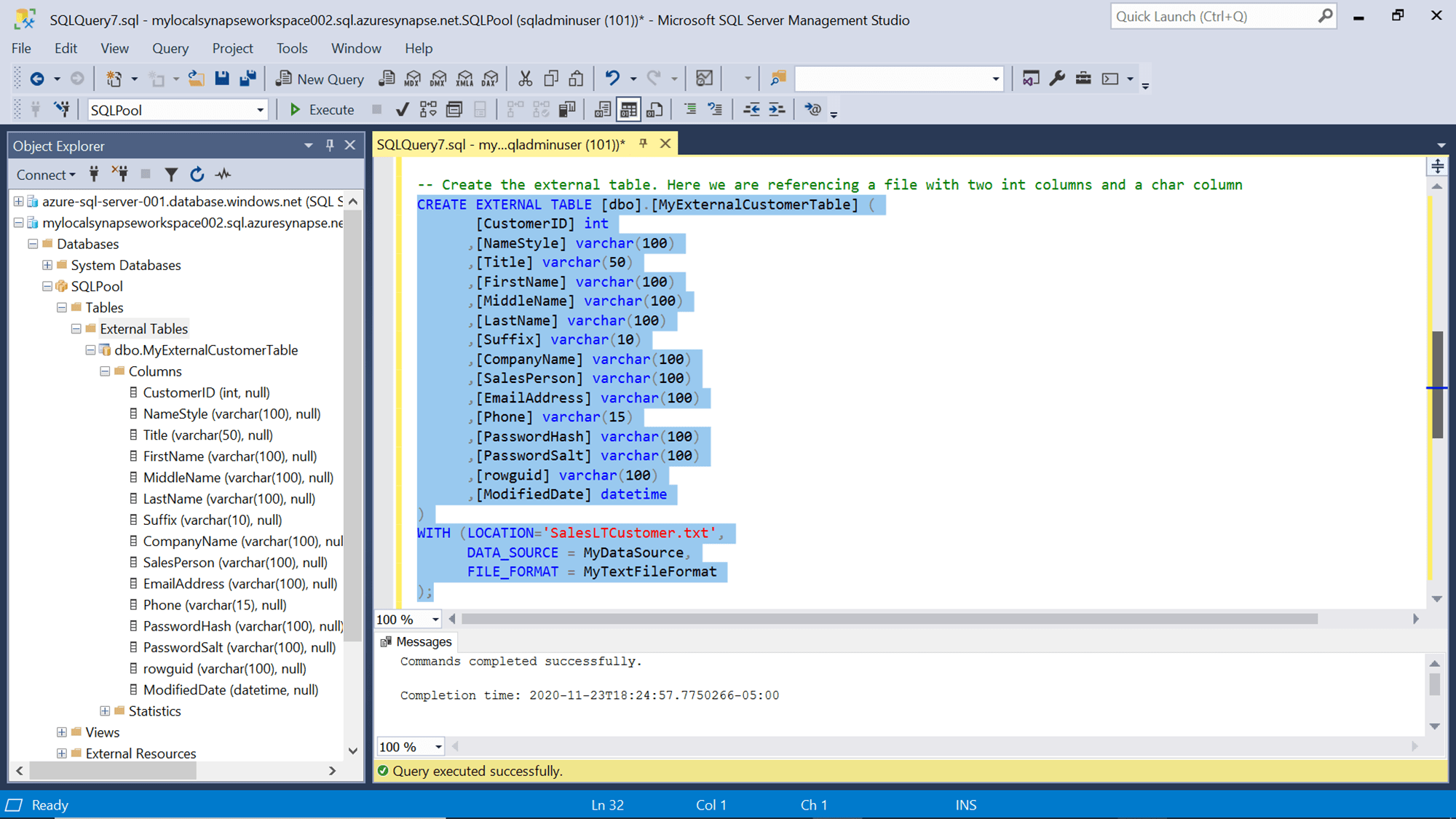Pin the SQLQuery7.sql document tab
The height and width of the screenshot is (819, 1456).
[x=643, y=143]
